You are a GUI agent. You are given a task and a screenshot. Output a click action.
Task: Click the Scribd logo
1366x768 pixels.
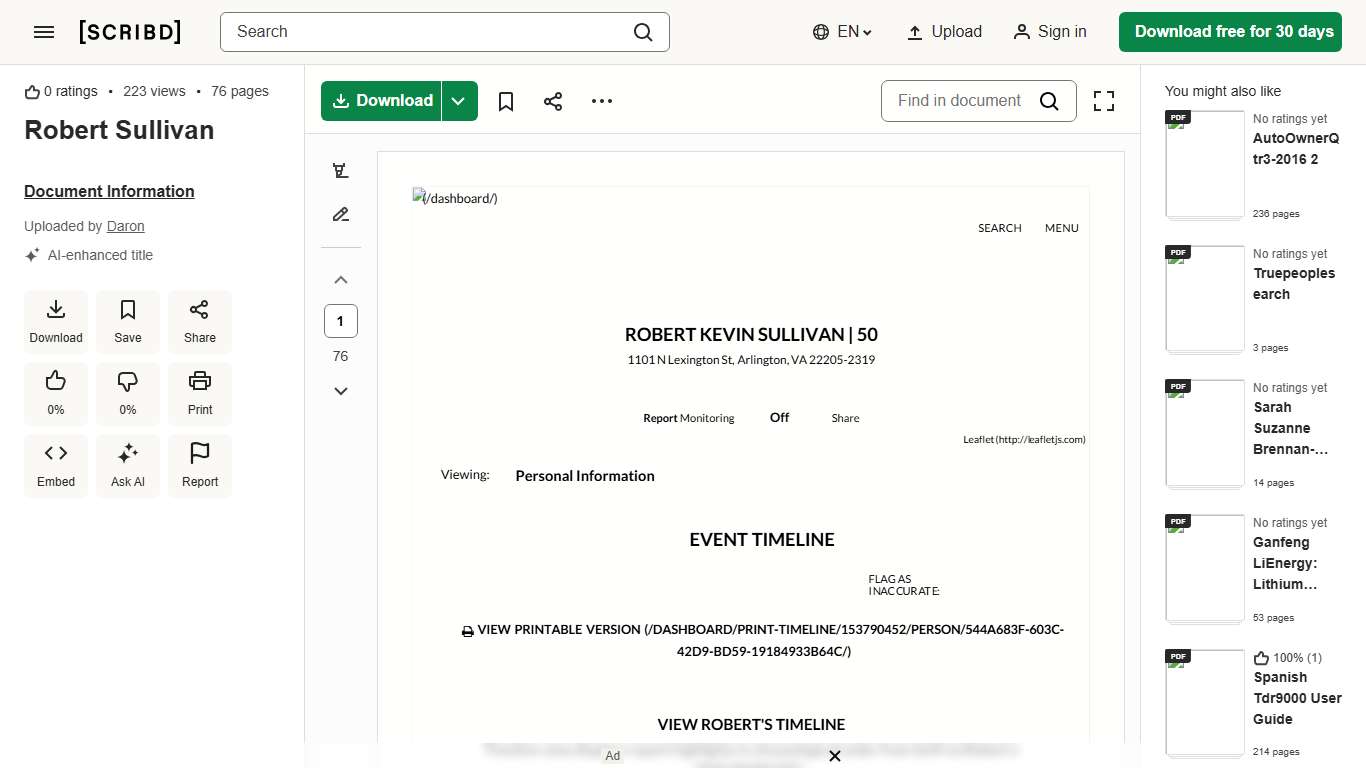tap(130, 31)
